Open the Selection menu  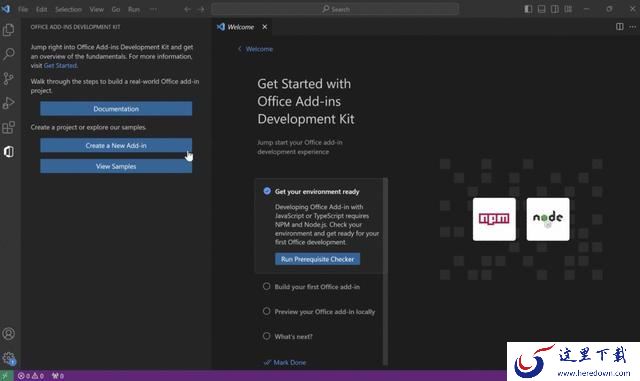tap(68, 9)
